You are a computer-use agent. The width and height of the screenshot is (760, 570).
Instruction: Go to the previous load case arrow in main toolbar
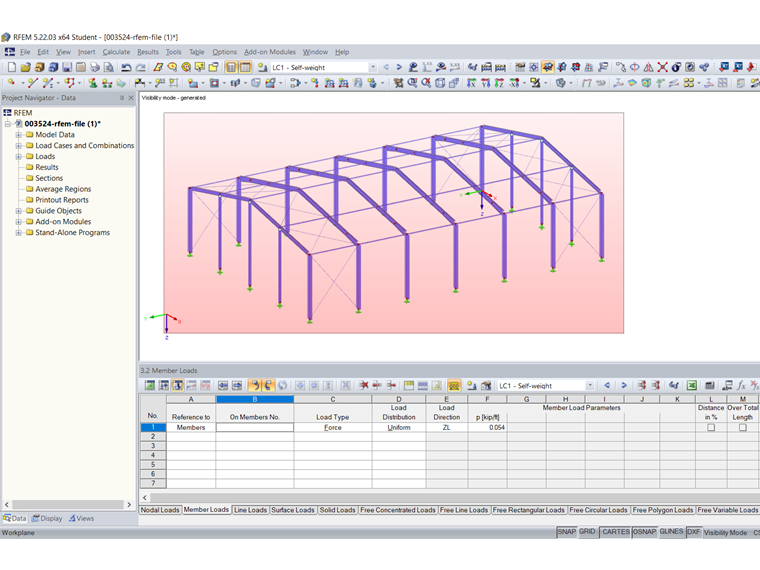386,67
